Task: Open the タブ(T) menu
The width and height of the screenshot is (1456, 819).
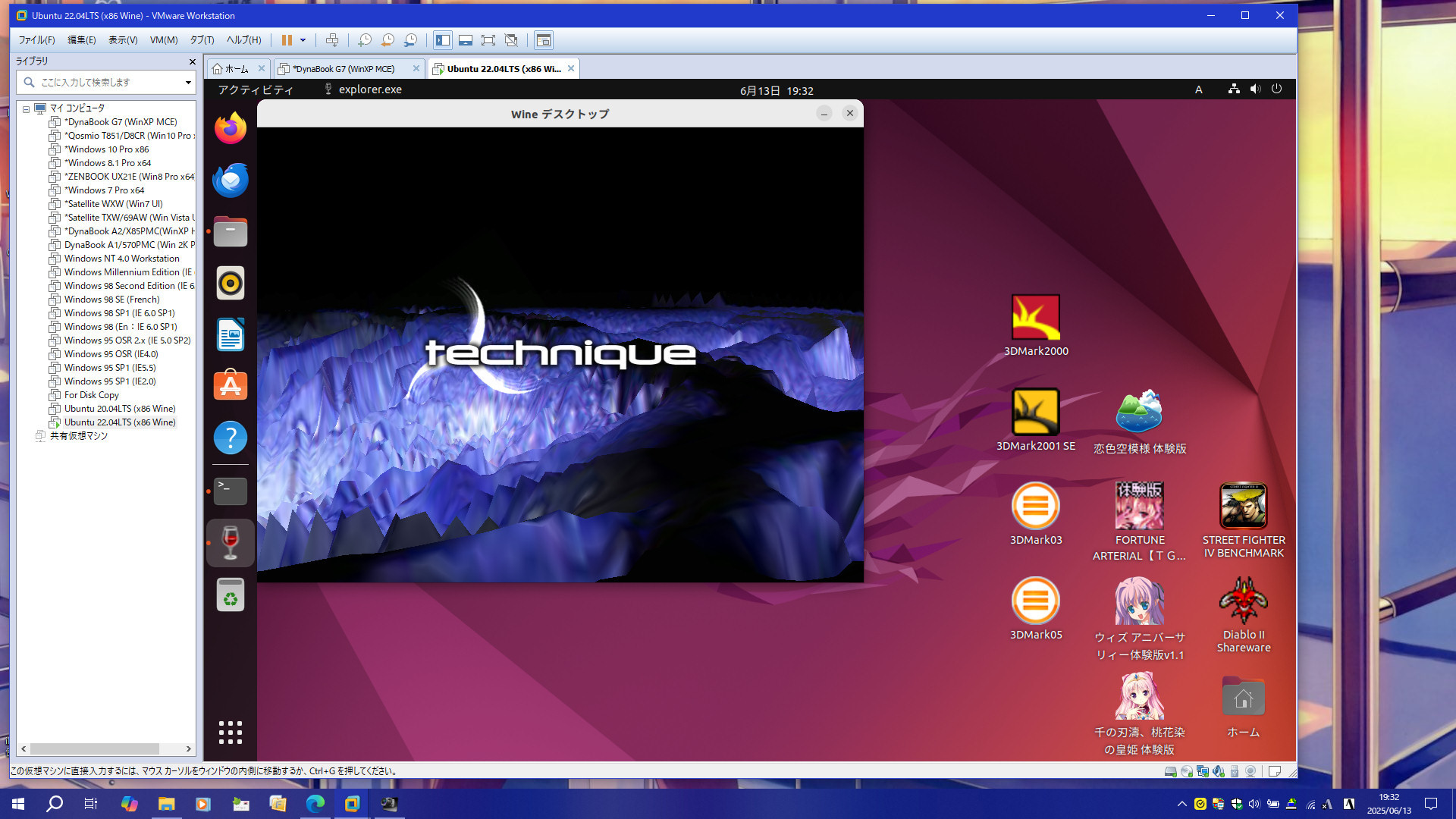Action: click(202, 40)
